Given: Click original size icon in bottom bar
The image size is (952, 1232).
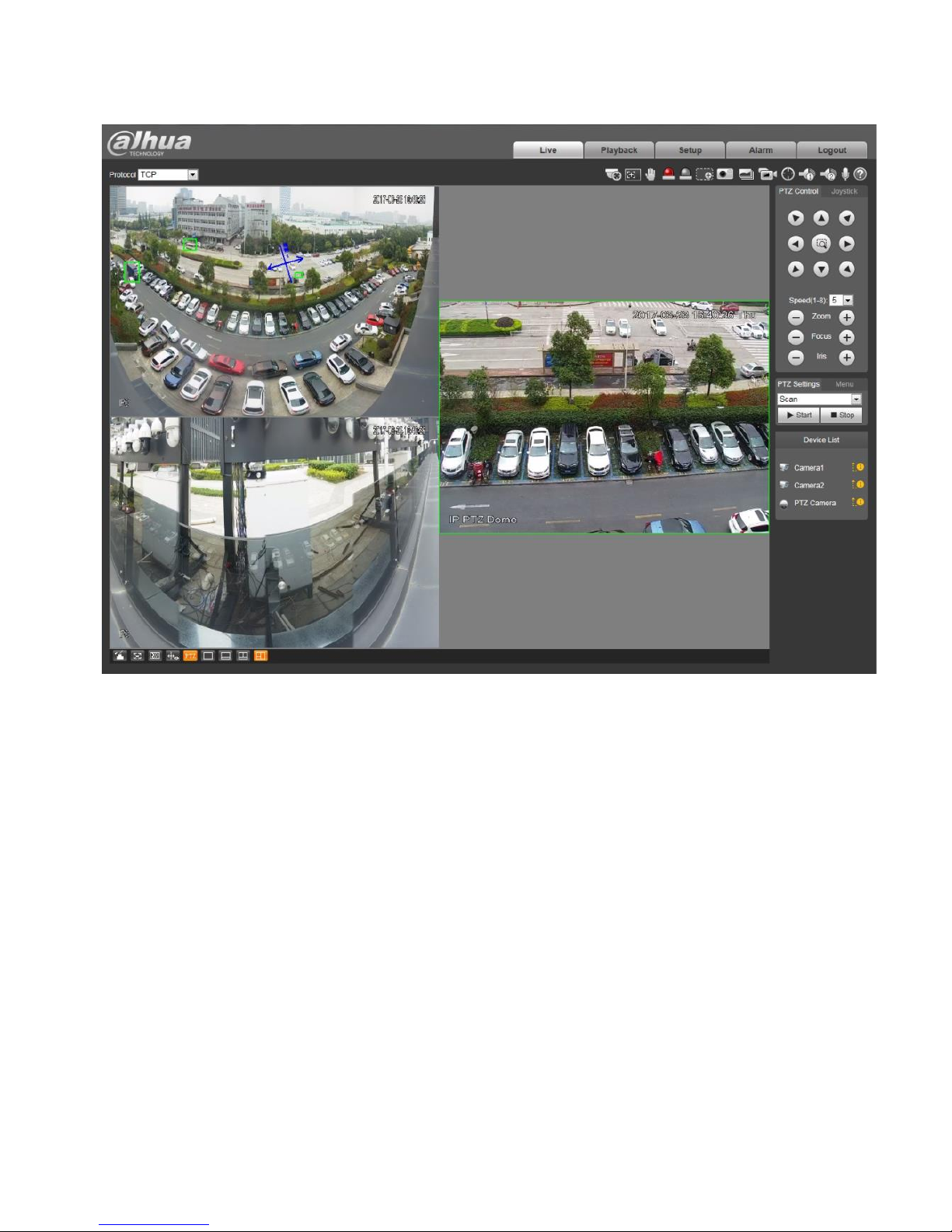Looking at the screenshot, I should click(x=138, y=656).
